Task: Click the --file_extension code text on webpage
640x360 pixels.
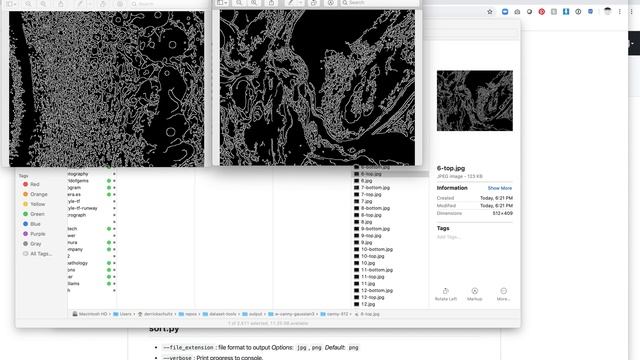Action: point(188,348)
